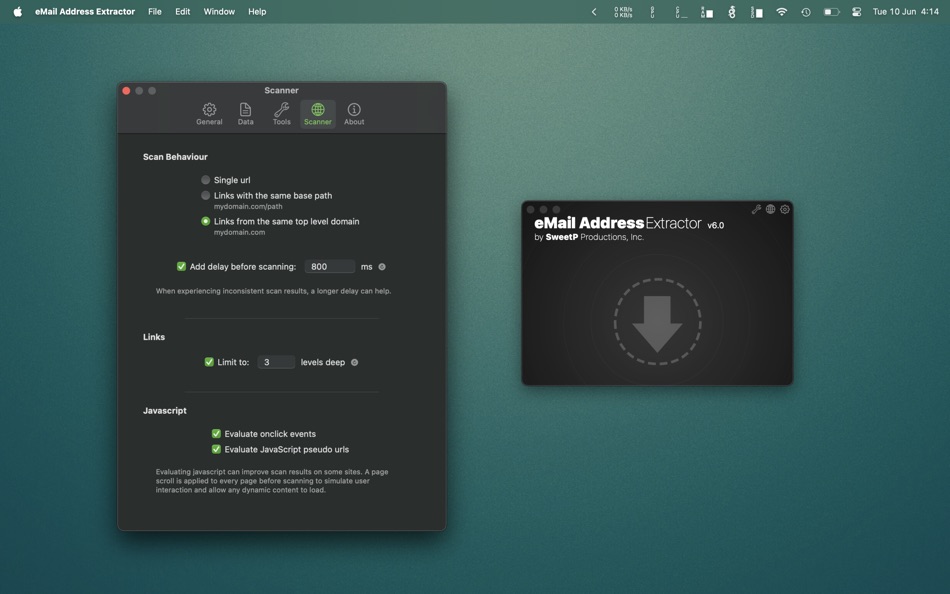Open the General preferences tab
This screenshot has height=594, width=950.
tap(209, 114)
